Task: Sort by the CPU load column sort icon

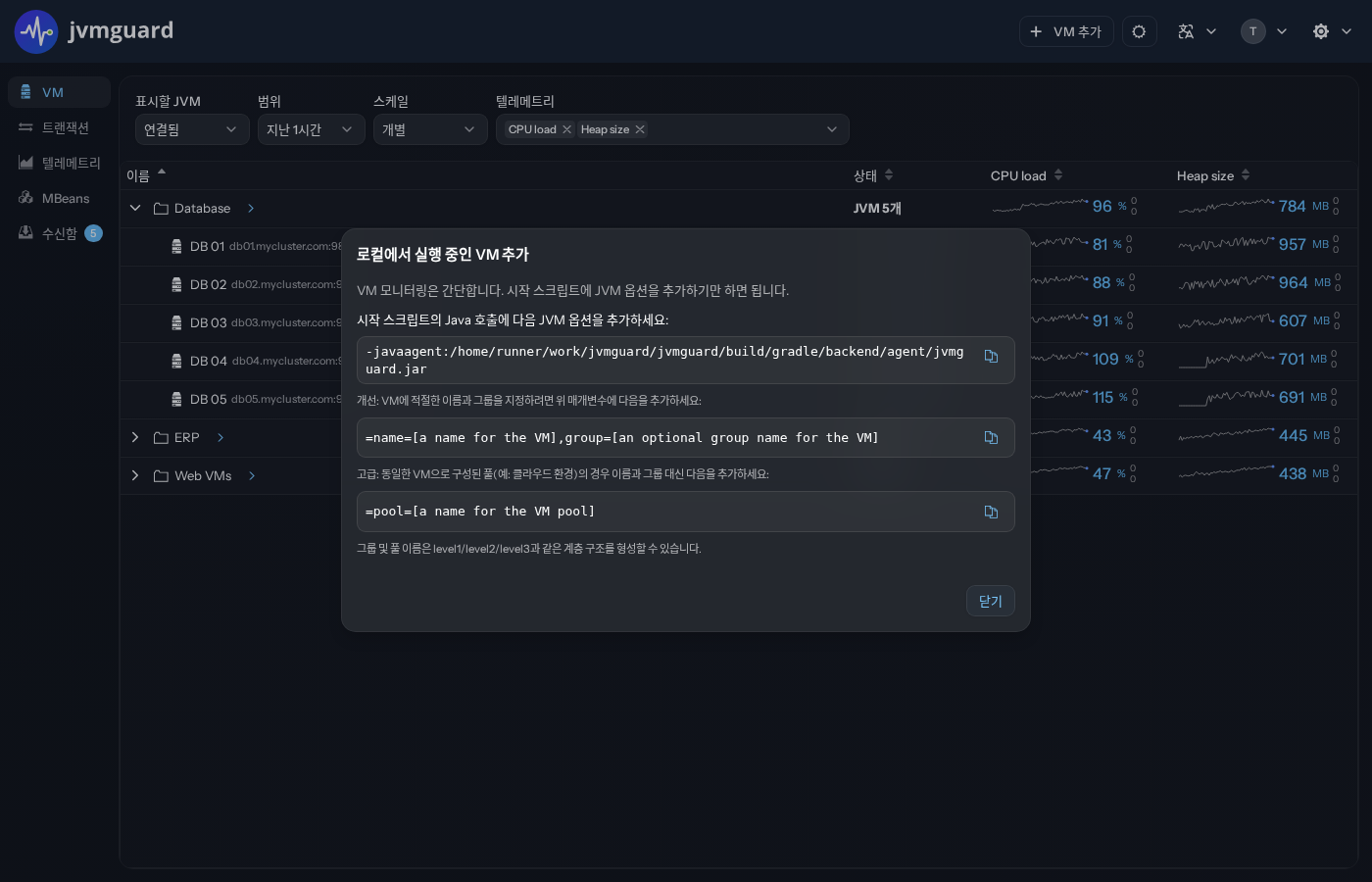Action: (x=1058, y=175)
